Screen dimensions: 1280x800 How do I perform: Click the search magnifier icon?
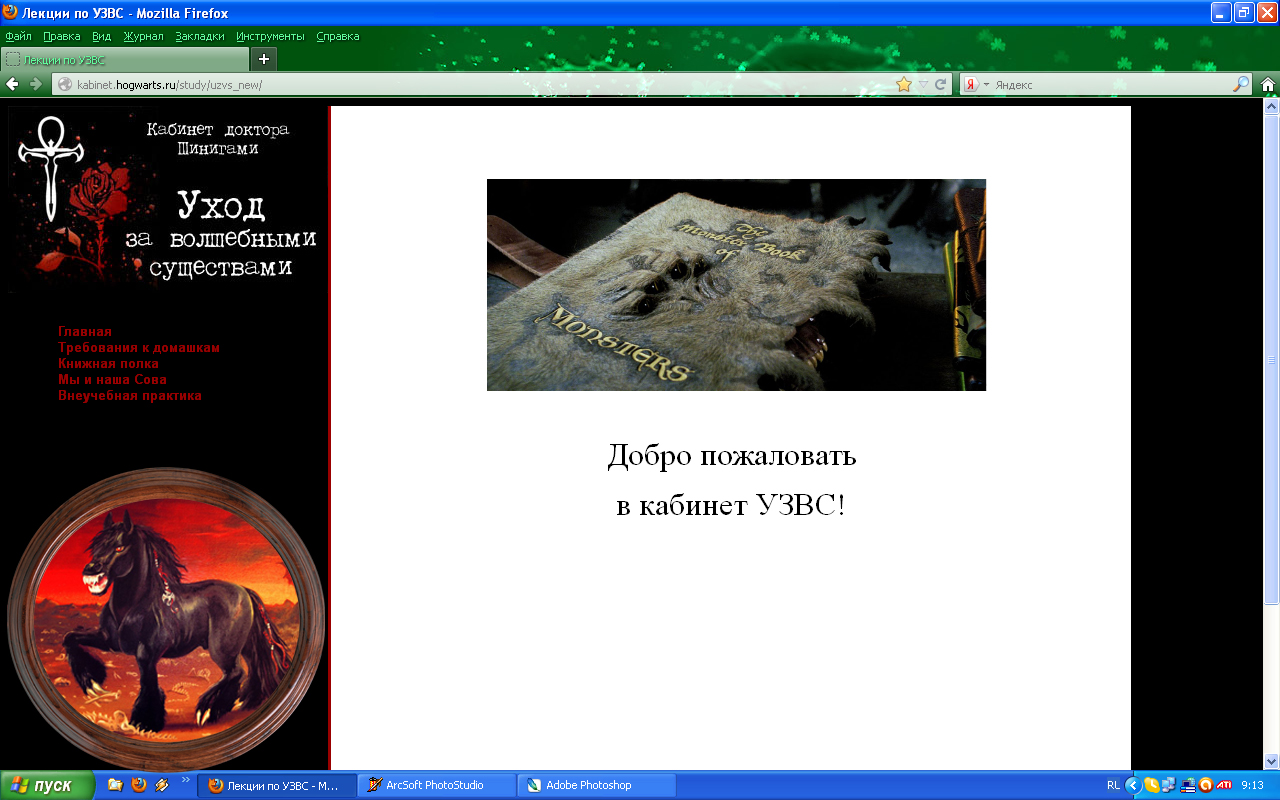(1241, 84)
